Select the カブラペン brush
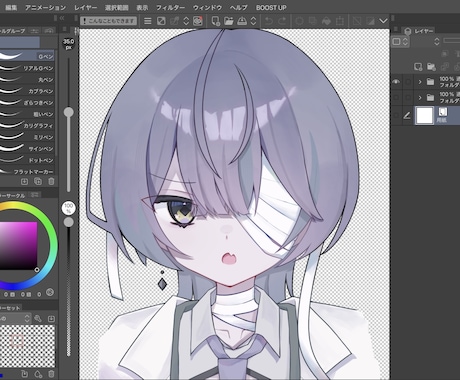Screen dimensions: 460x380 (27, 91)
